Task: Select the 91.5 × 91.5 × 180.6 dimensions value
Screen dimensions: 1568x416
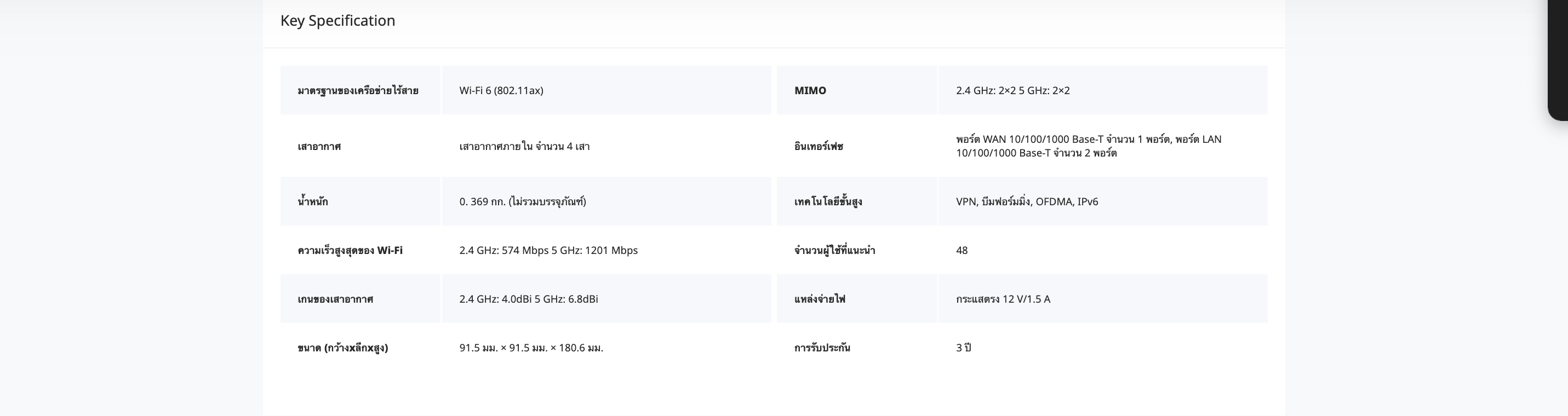Action: point(531,348)
